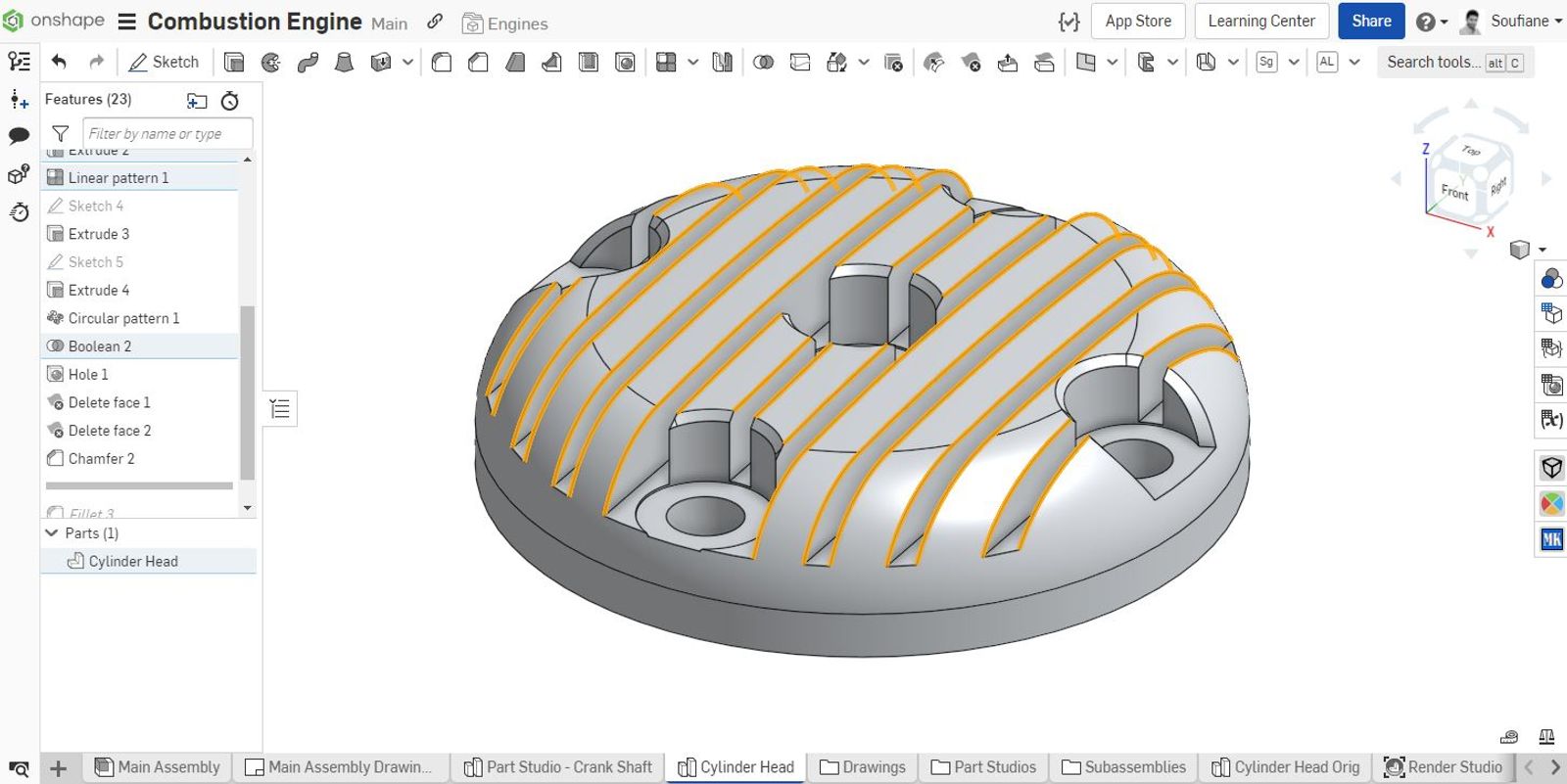The image size is (1567, 784).
Task: Click the Shell tool icon
Action: click(589, 63)
